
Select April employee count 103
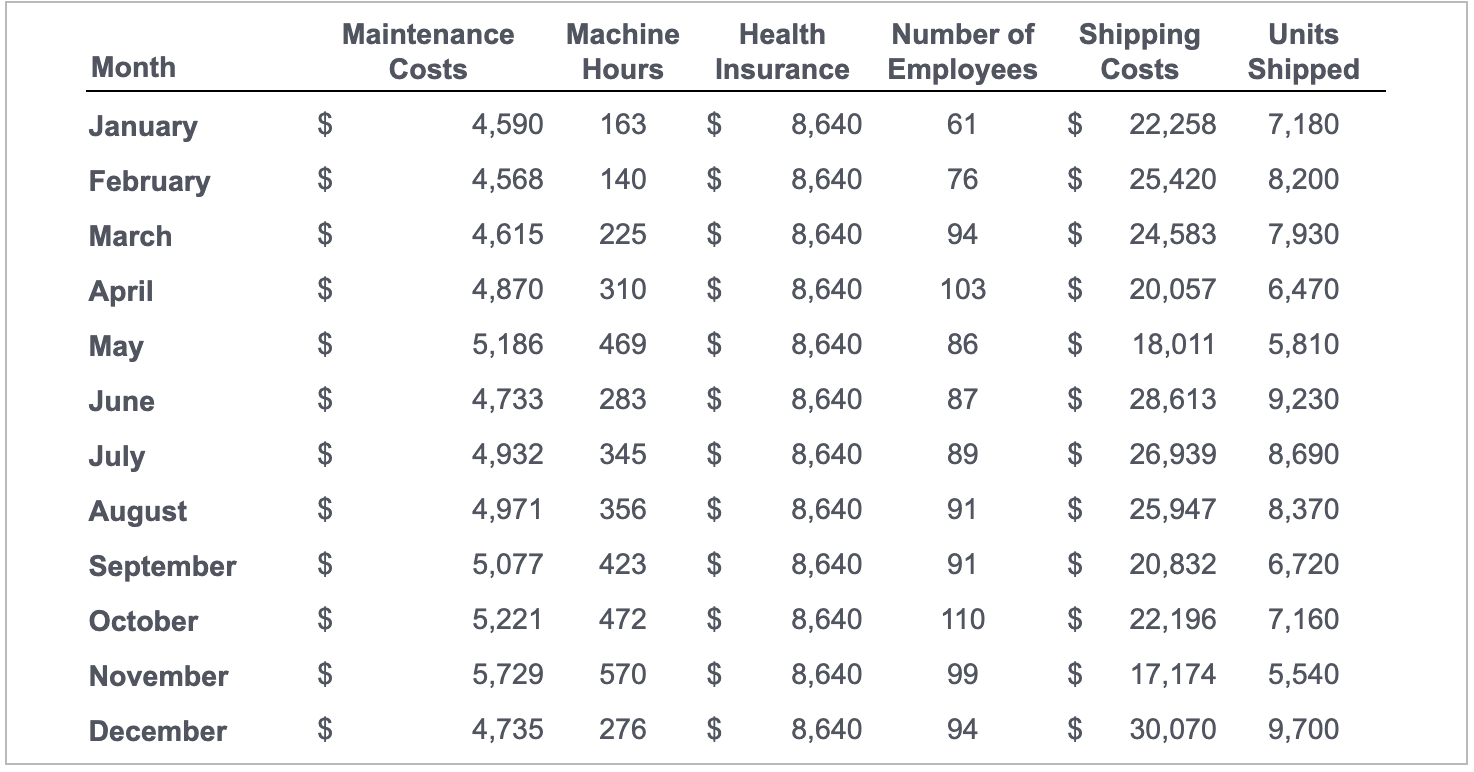(963, 290)
